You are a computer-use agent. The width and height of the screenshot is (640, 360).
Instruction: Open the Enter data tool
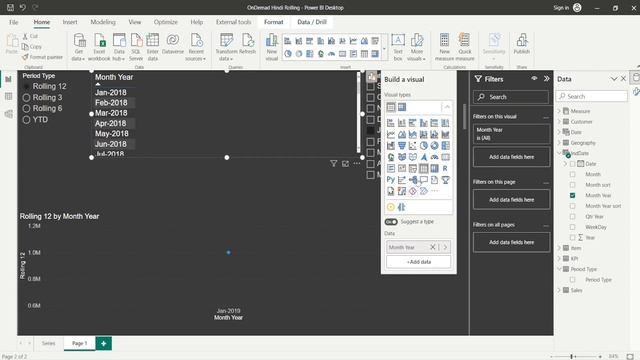pyautogui.click(x=153, y=47)
